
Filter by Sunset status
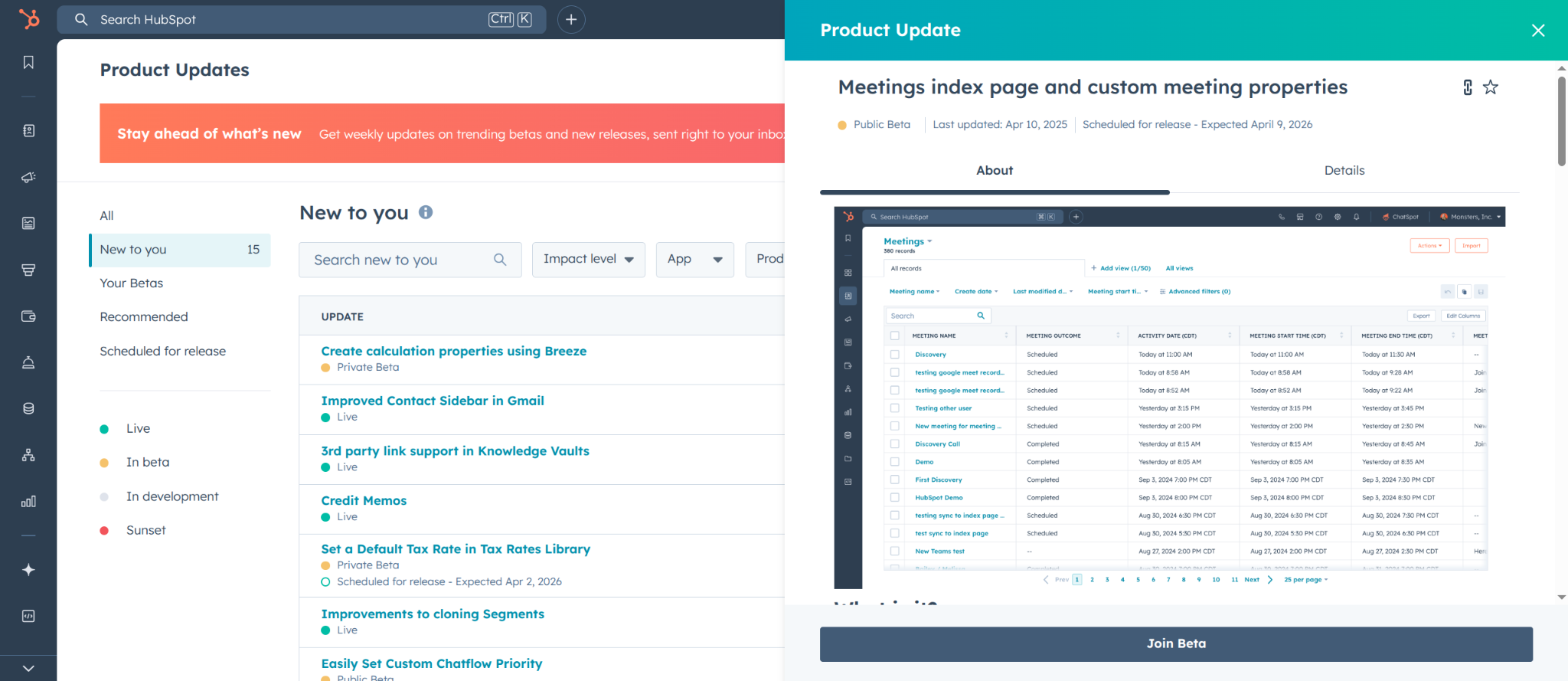pyautogui.click(x=145, y=531)
